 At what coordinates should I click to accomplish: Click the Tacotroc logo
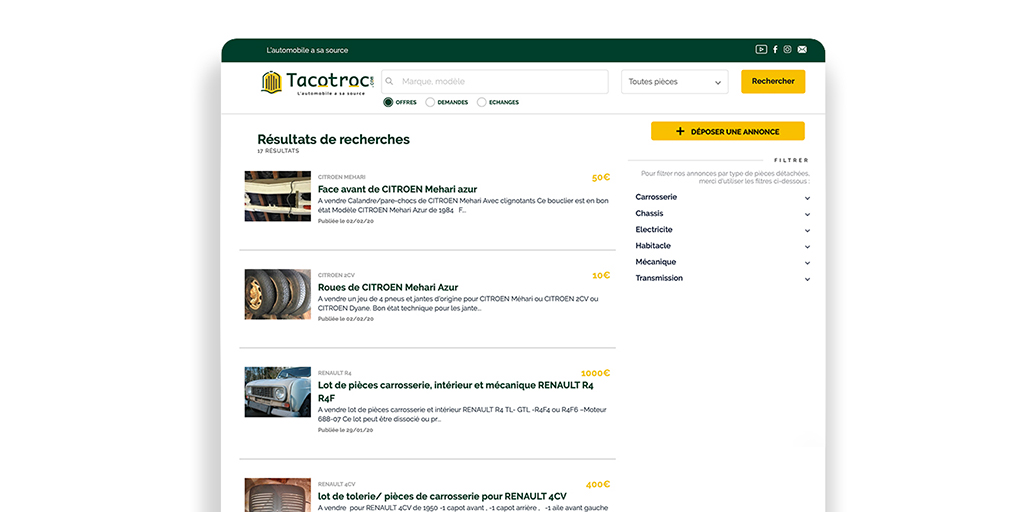click(317, 83)
